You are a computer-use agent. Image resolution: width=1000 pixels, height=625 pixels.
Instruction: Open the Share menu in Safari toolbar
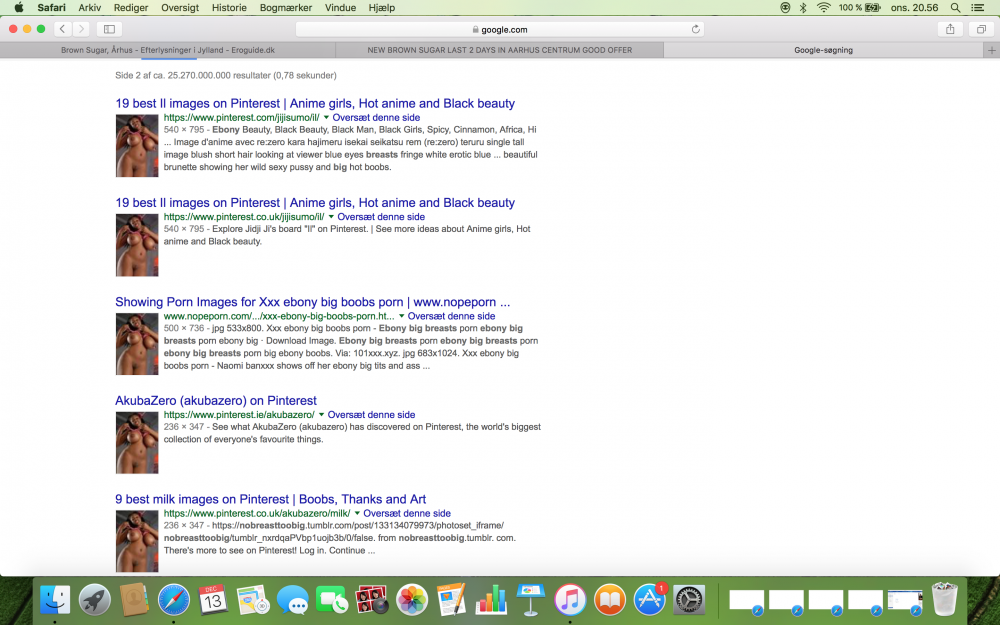point(950,29)
